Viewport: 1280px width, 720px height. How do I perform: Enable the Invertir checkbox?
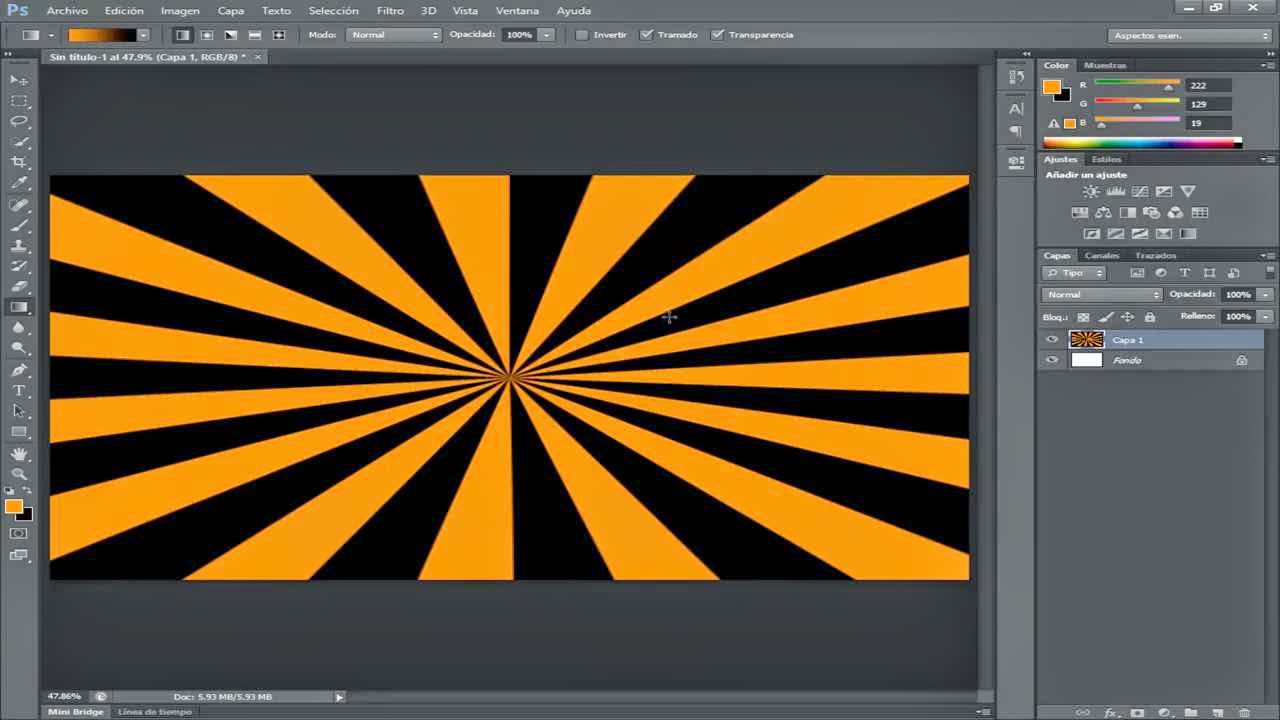click(583, 35)
